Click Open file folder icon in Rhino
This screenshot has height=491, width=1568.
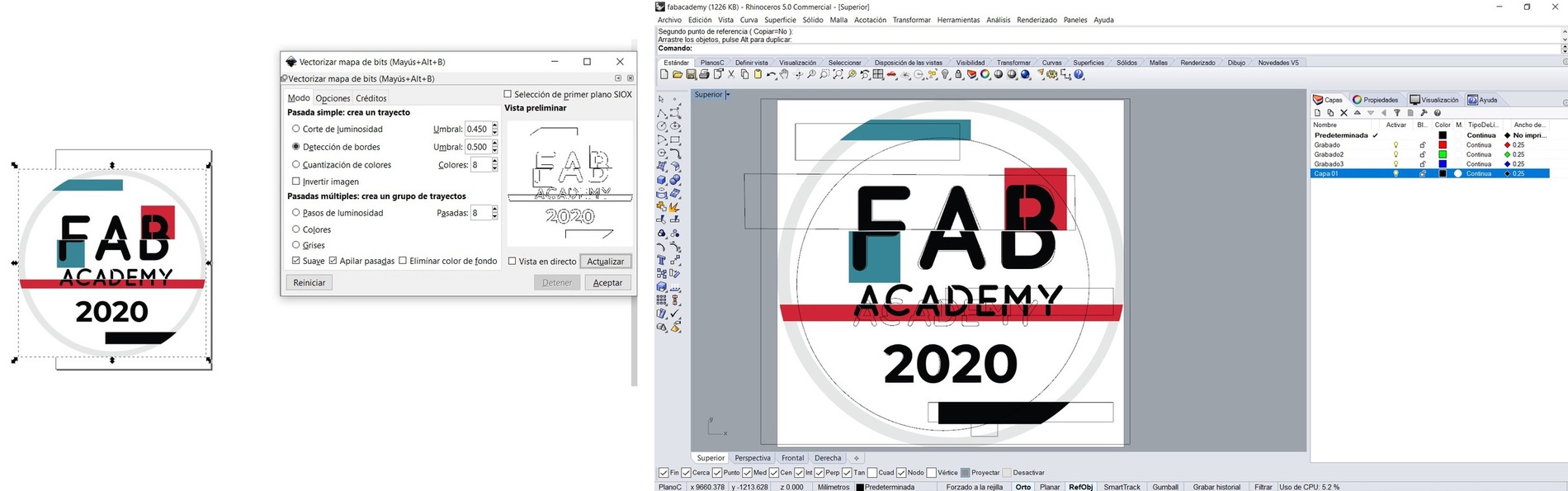[x=678, y=74]
